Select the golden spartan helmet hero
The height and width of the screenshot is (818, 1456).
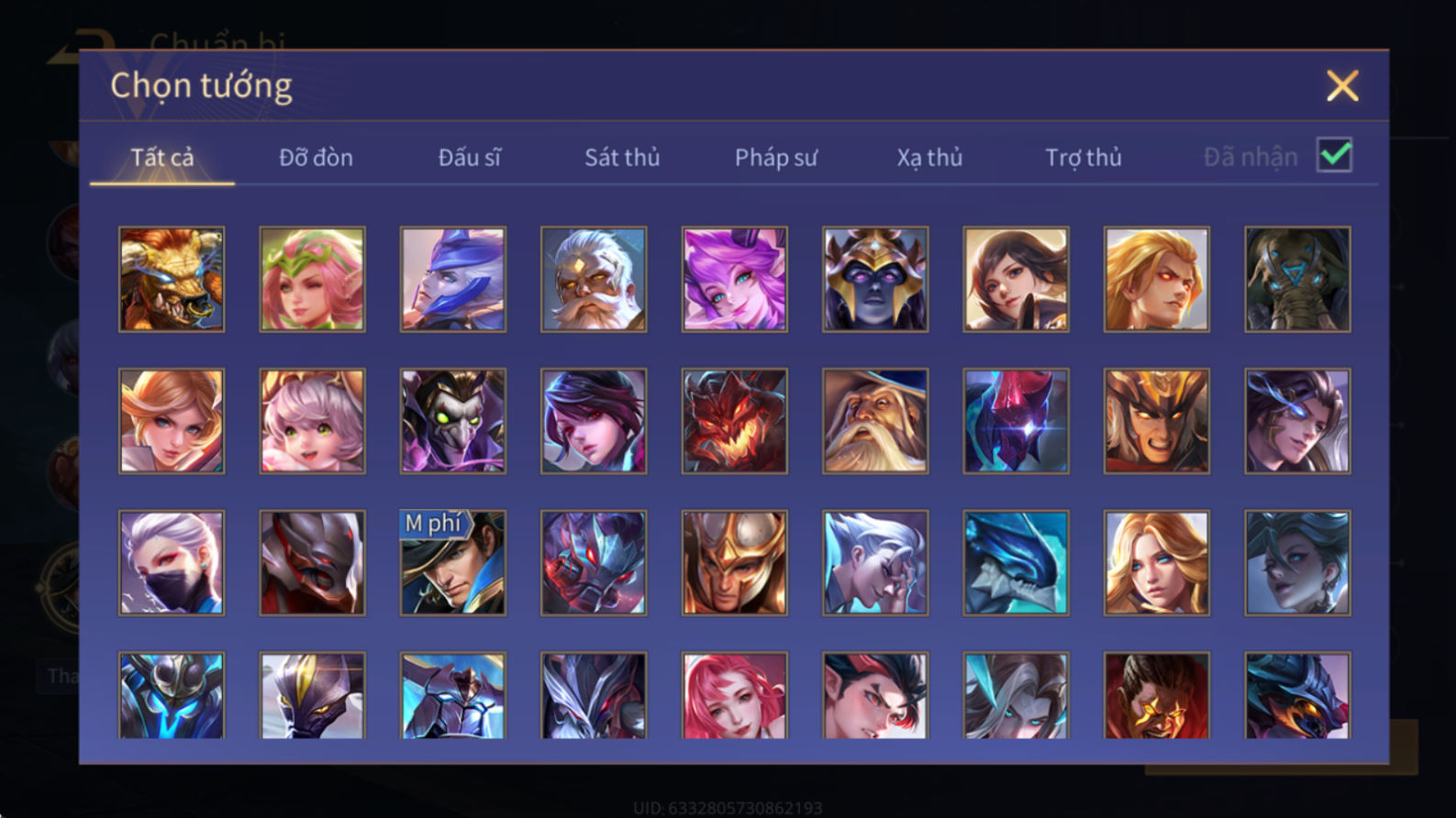pos(734,562)
